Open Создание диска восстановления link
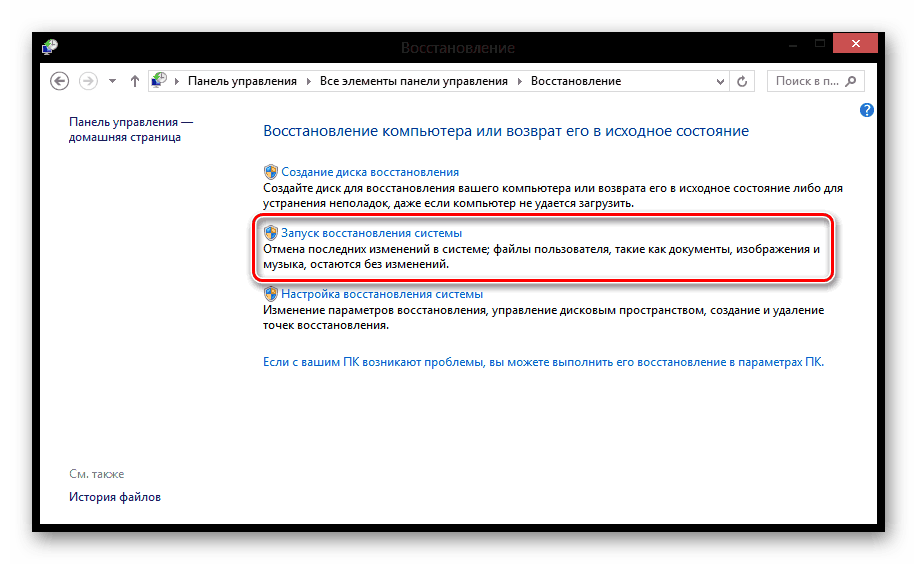Screen dimensions: 917x564 point(370,172)
